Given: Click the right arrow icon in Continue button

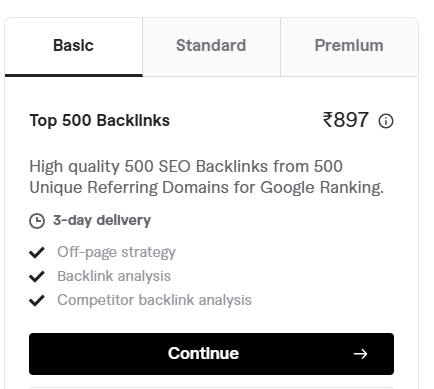Looking at the screenshot, I should (360, 354).
